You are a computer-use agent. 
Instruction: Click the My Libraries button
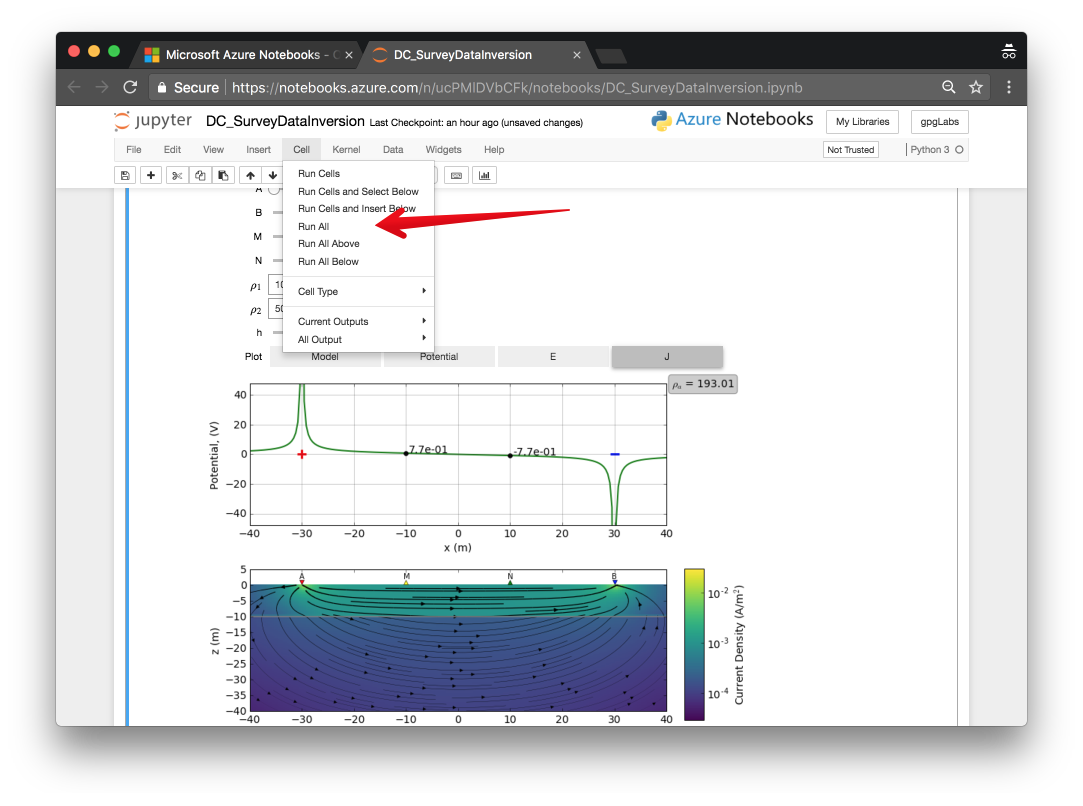862,122
